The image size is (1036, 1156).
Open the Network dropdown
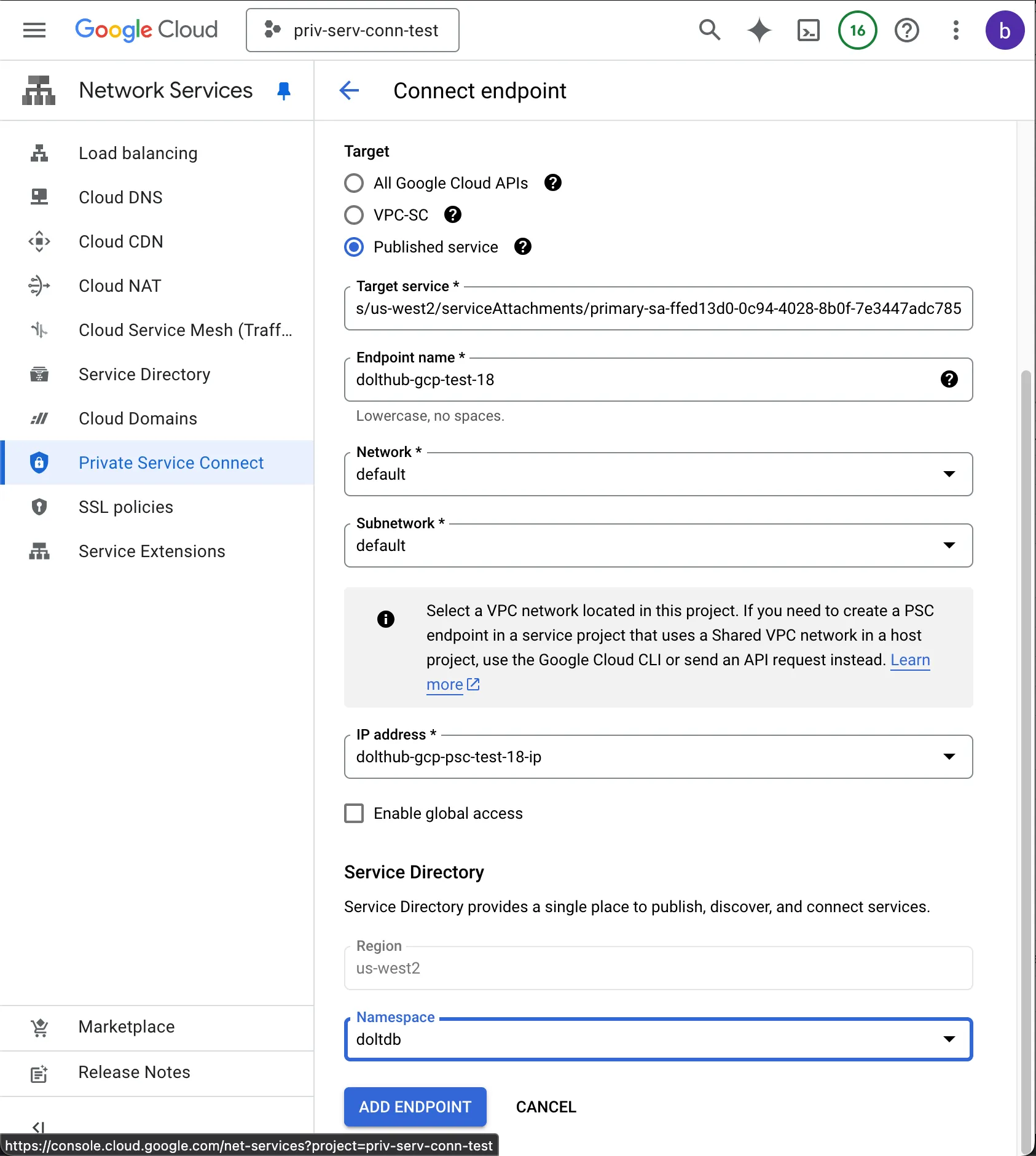(949, 474)
